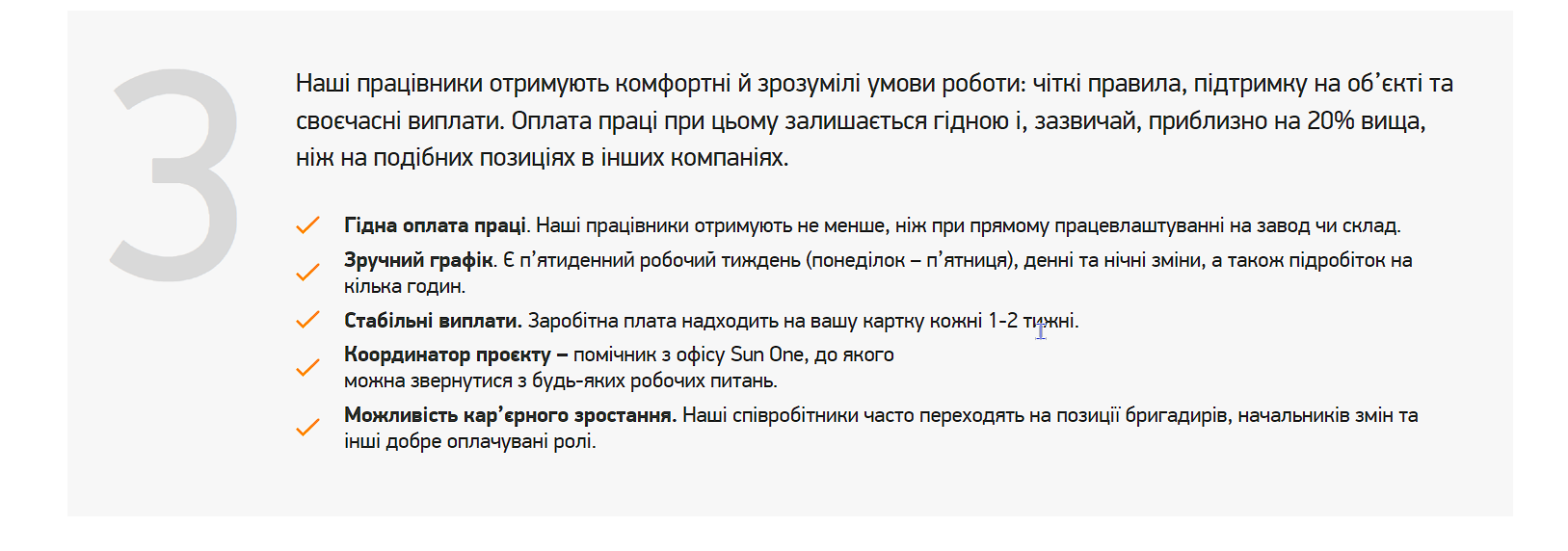Screen dimensions: 1568x551
Task: Click the 20% figure in the intro paragraph
Action: [x=1331, y=121]
